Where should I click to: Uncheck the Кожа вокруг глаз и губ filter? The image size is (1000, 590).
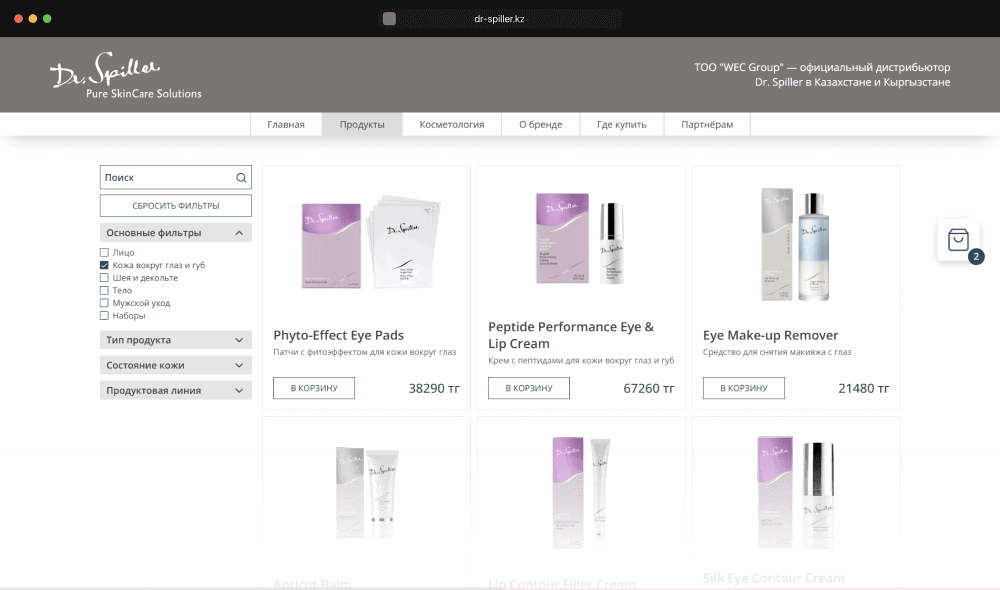pyautogui.click(x=105, y=265)
